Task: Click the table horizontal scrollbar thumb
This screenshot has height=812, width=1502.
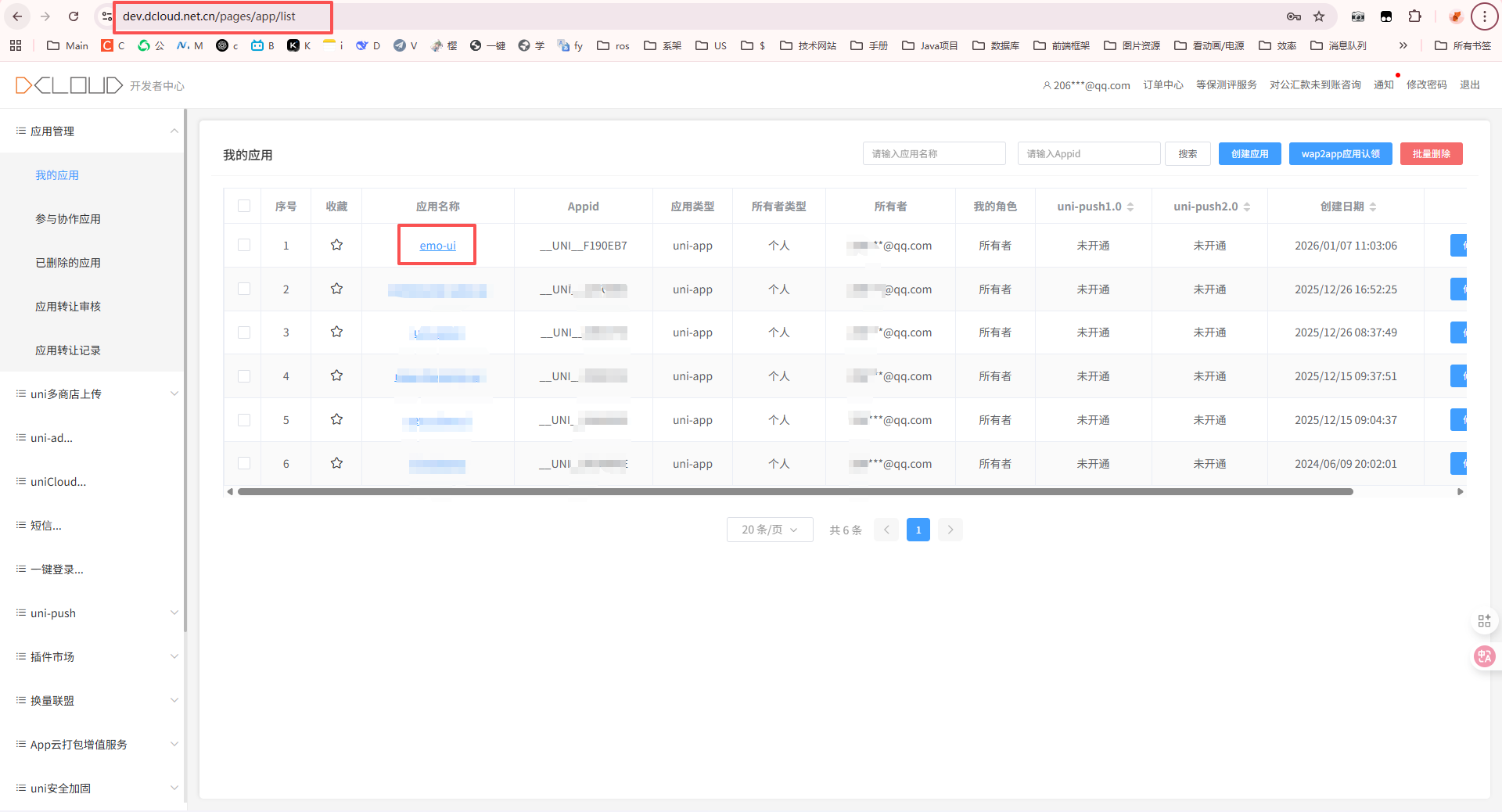Action: [795, 491]
